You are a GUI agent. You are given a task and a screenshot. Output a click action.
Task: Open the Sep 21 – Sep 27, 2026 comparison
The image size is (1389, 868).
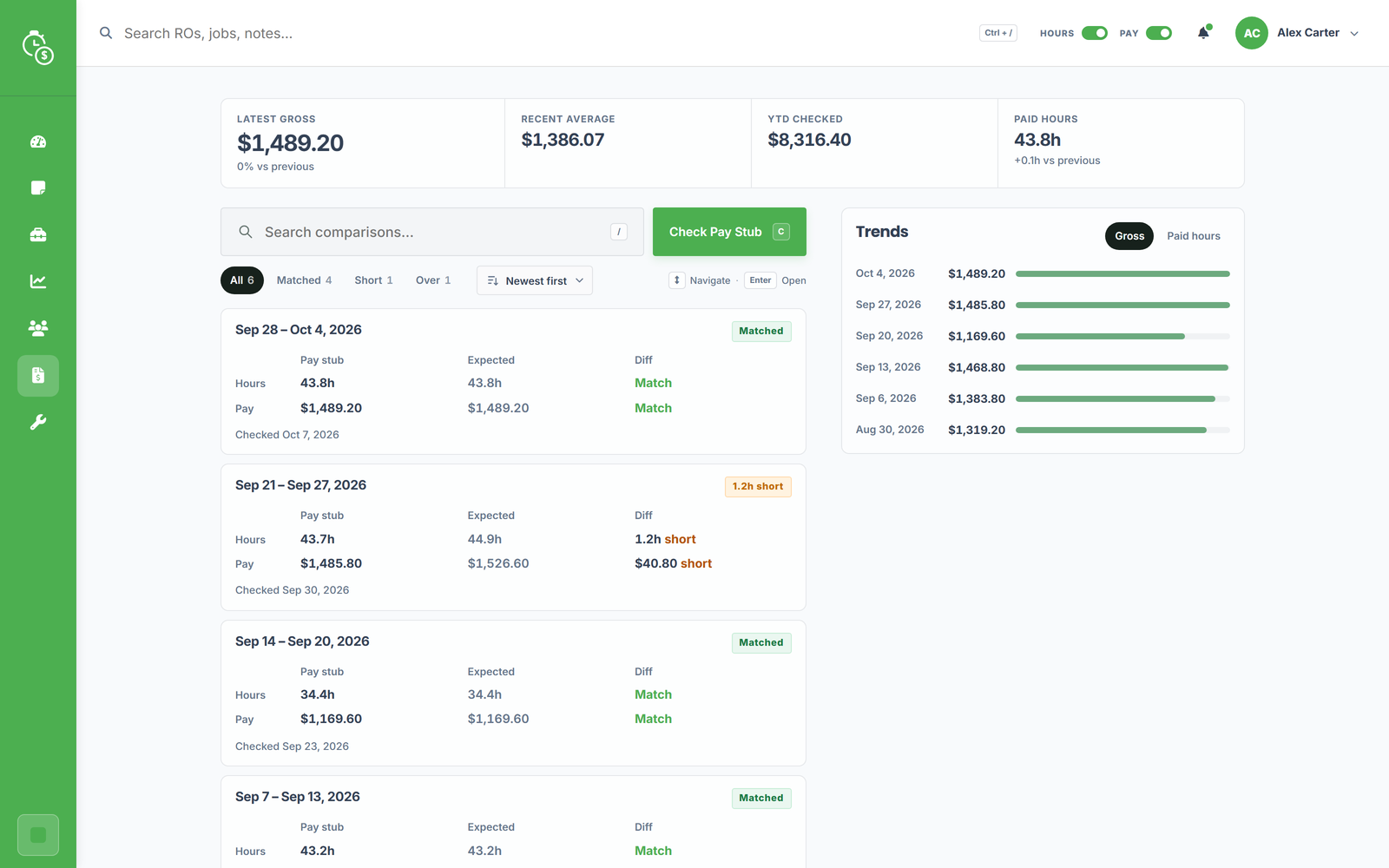coord(513,537)
